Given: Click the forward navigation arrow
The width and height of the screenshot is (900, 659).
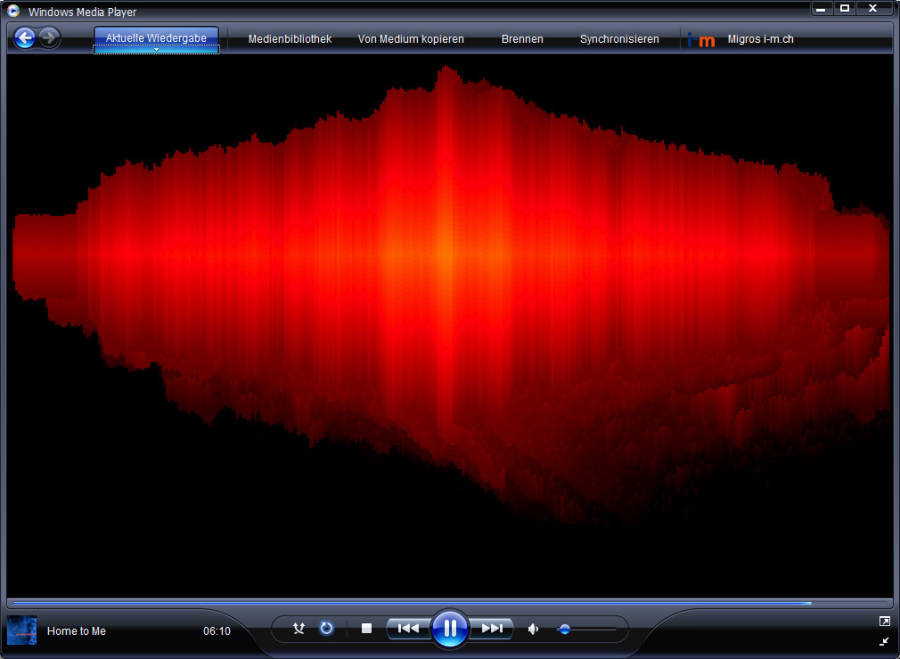Looking at the screenshot, I should (49, 38).
